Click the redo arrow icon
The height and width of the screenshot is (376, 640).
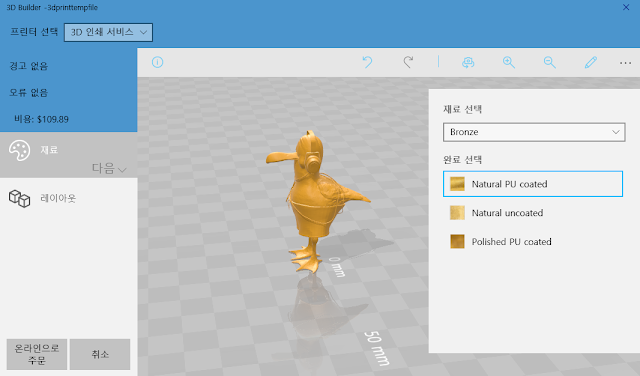point(408,62)
